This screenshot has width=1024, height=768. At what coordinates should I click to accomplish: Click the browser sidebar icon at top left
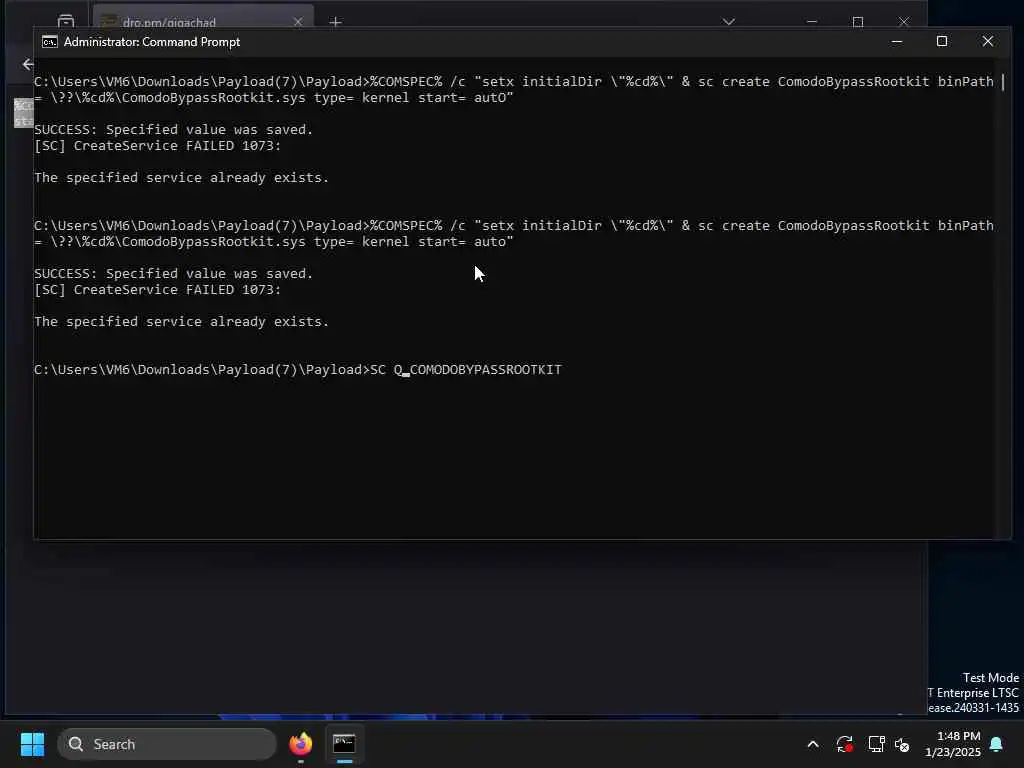66,22
